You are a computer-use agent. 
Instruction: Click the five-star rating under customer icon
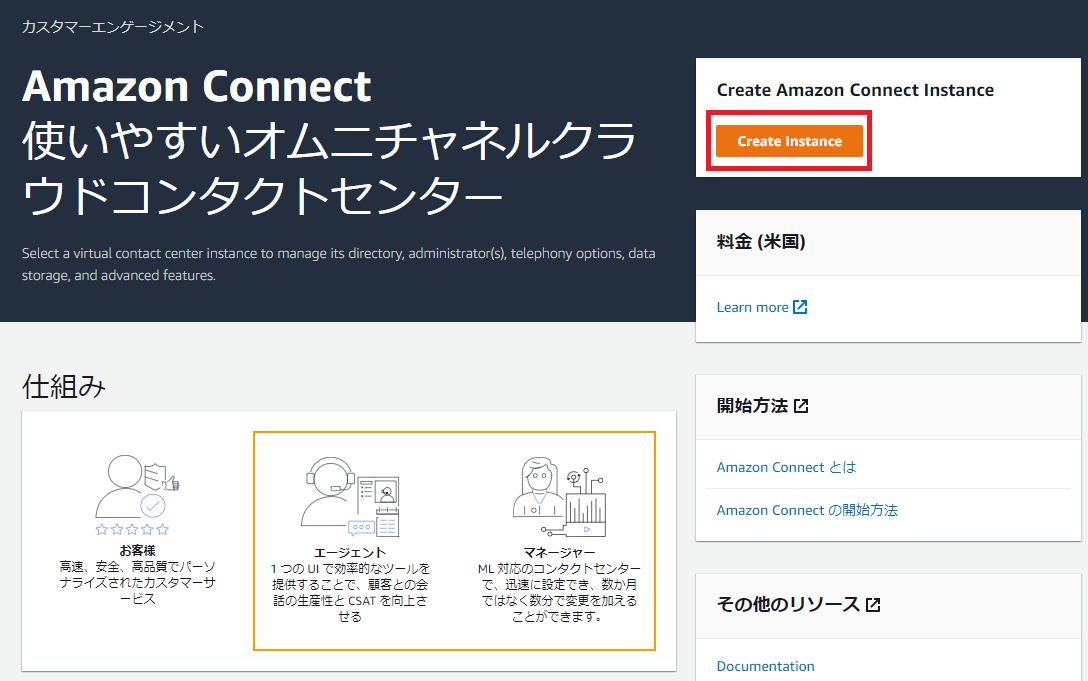132,530
